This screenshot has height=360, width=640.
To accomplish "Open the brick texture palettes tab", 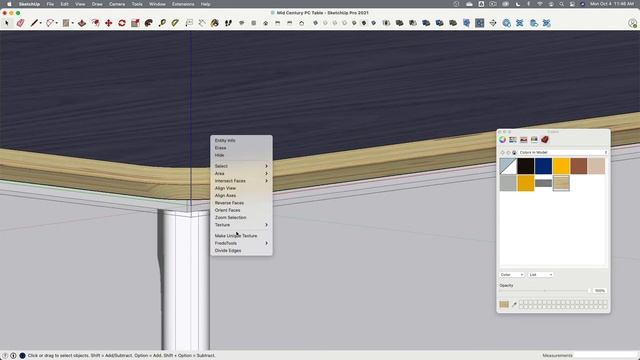I will (x=545, y=140).
